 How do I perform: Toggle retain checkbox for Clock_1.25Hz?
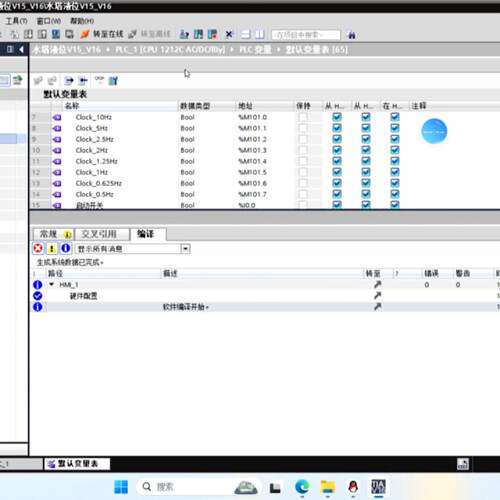pos(303,161)
